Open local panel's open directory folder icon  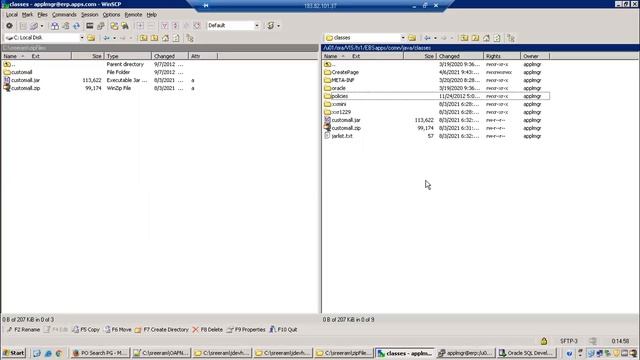(x=91, y=38)
